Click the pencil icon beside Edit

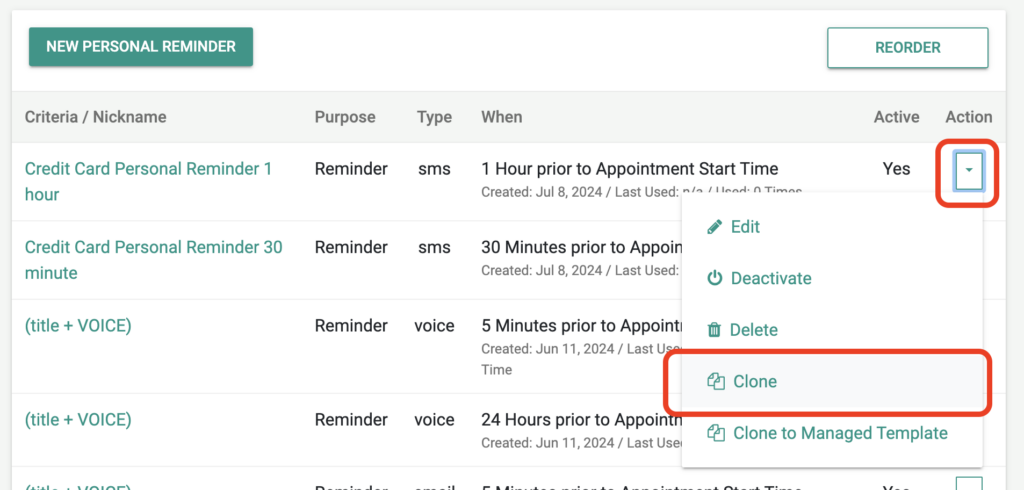(715, 227)
